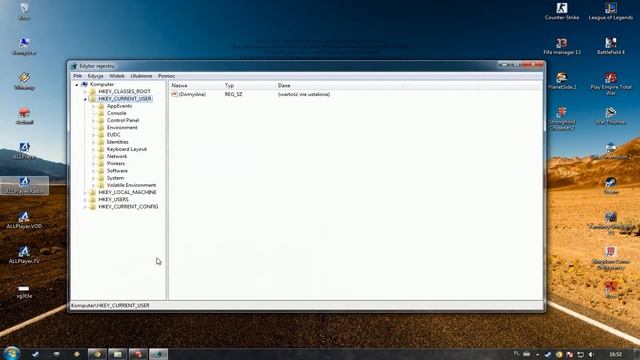
Task: Click the taskbar clock showing 16:52
Action: (615, 354)
